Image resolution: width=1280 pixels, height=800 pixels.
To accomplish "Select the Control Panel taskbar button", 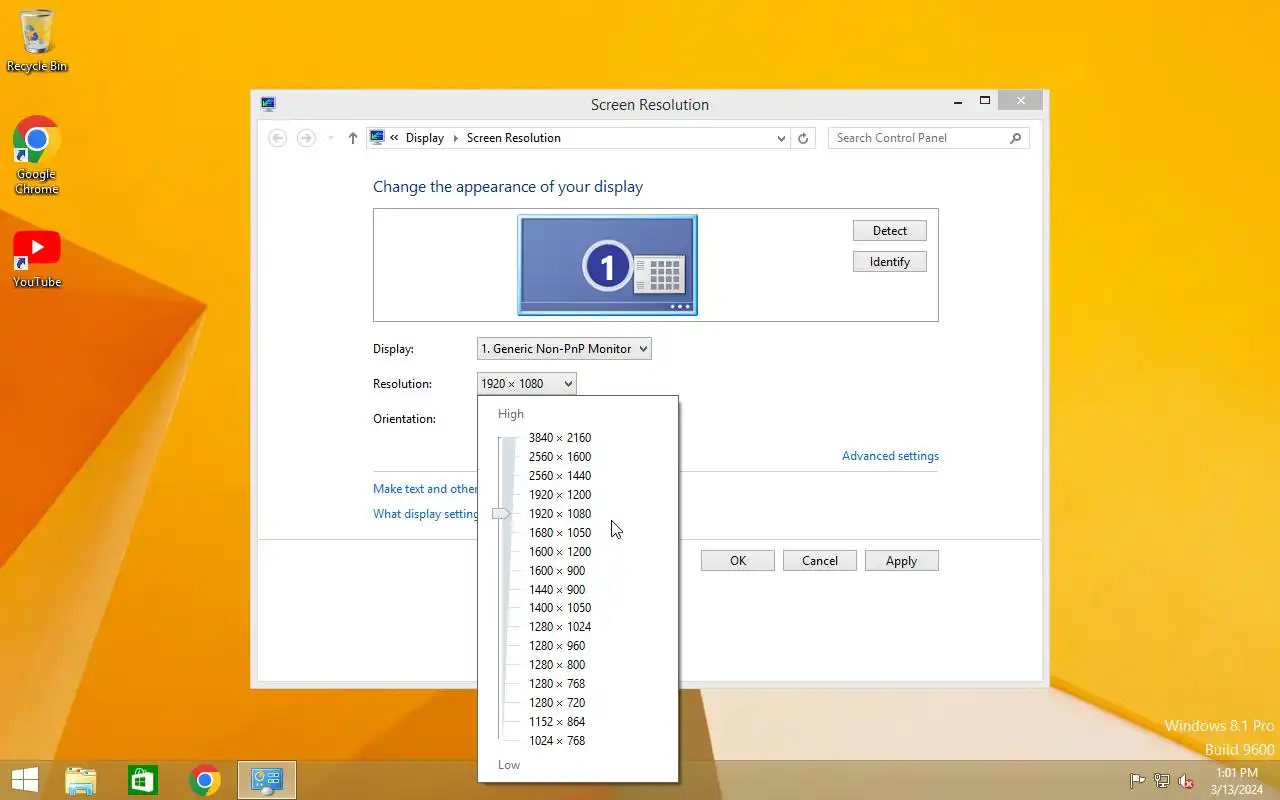I will 267,780.
